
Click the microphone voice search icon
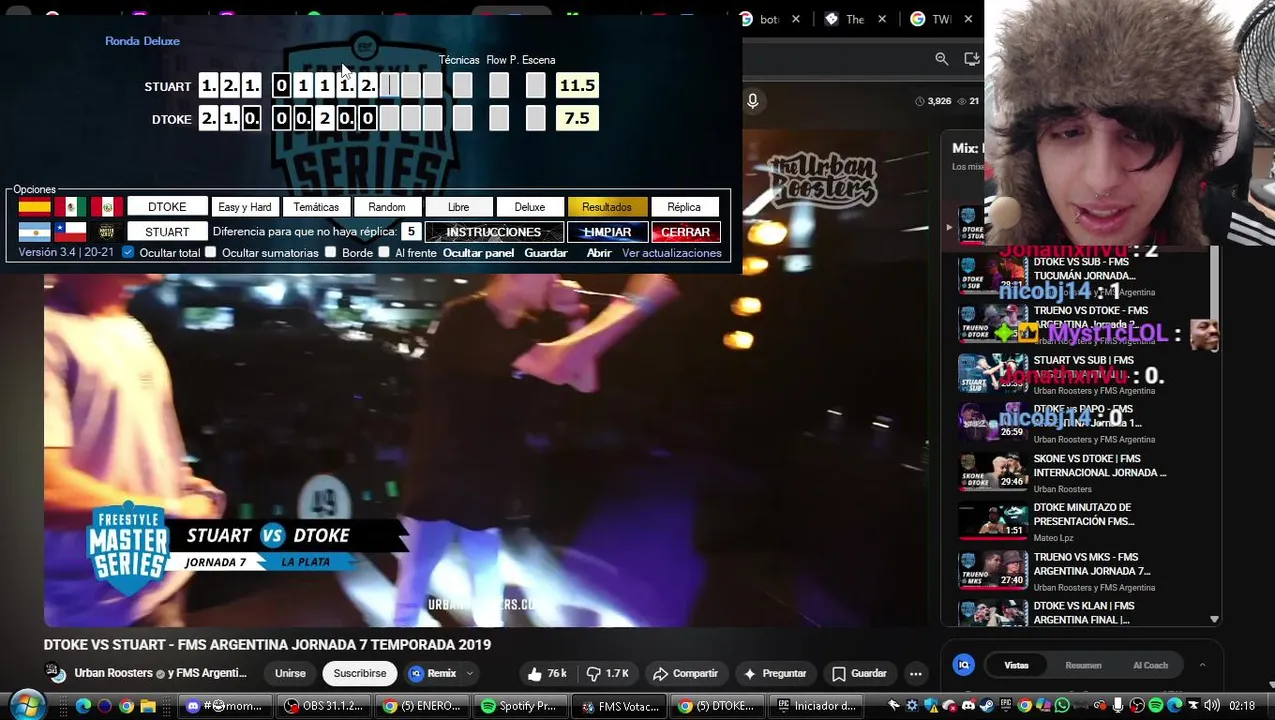point(753,100)
